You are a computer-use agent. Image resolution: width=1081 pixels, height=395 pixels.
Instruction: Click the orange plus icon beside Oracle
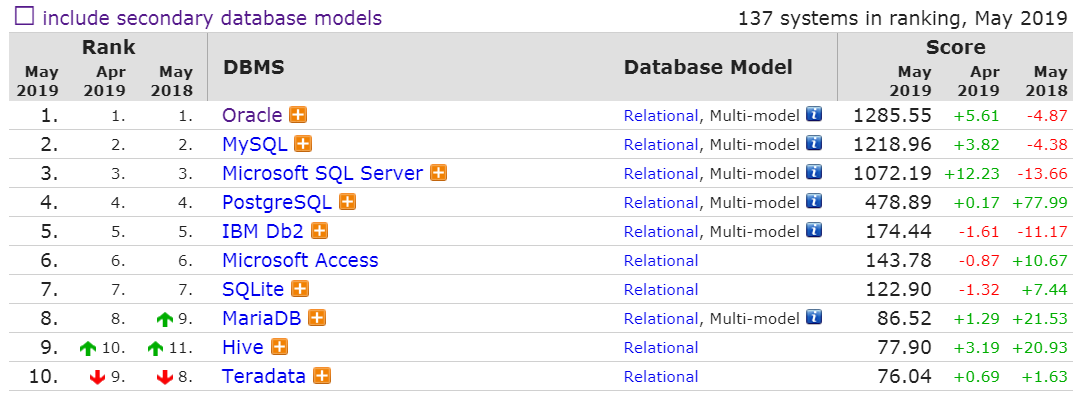pyautogui.click(x=298, y=115)
